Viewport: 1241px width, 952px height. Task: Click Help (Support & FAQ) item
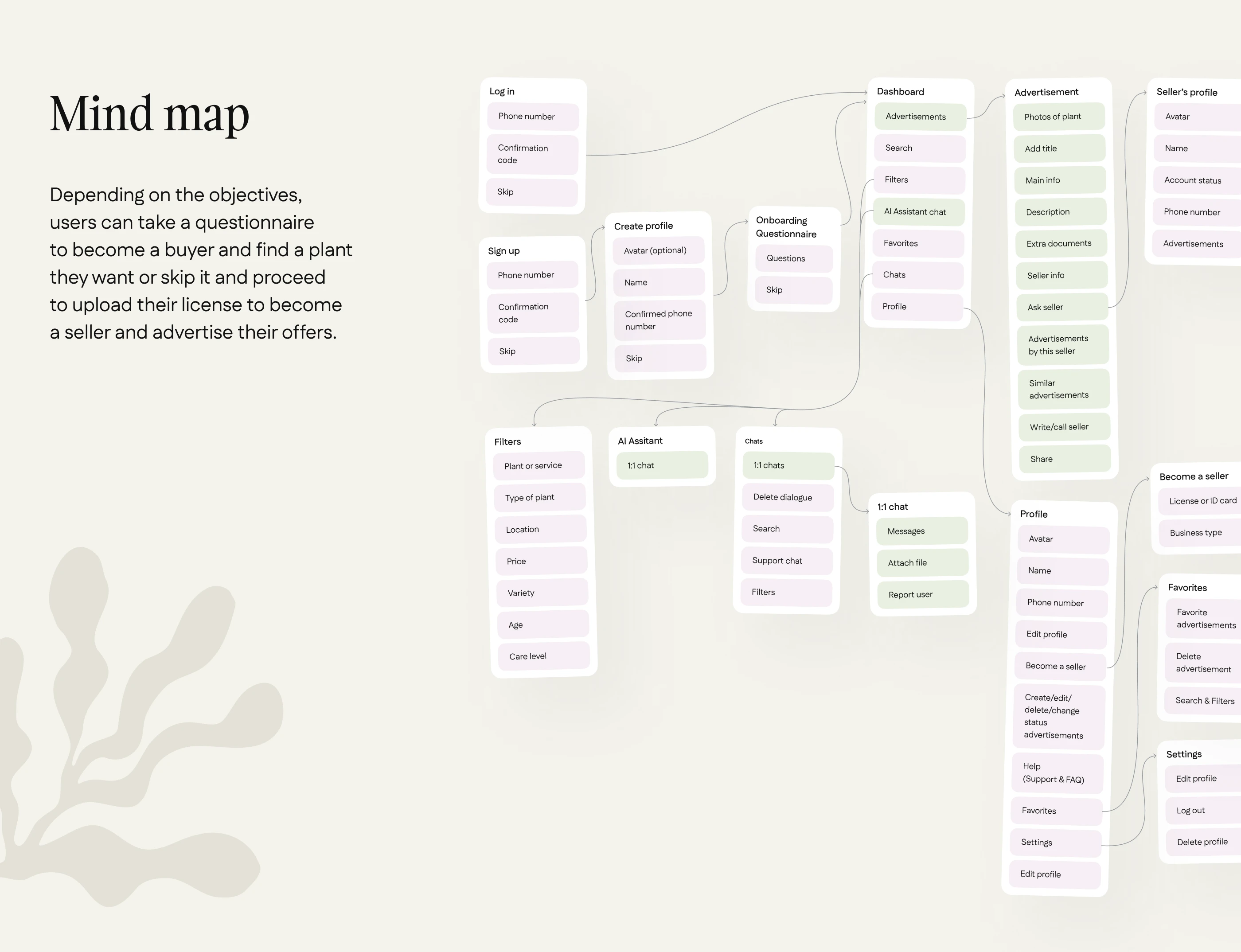[1057, 773]
